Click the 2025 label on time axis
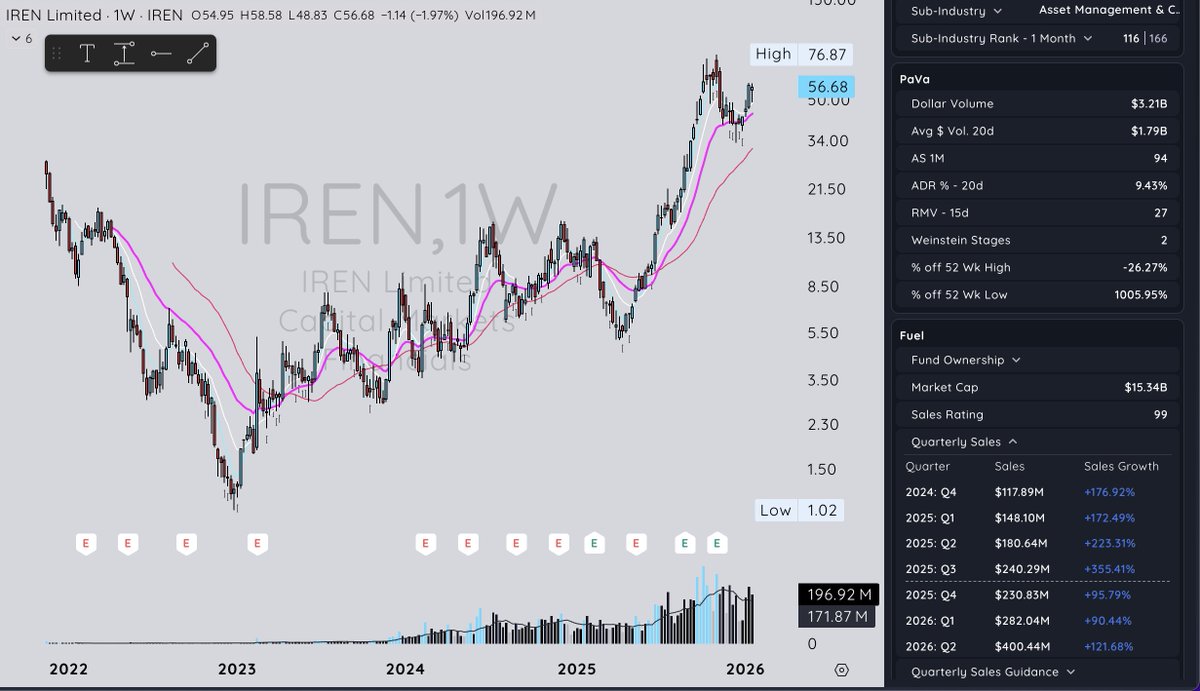 [577, 669]
